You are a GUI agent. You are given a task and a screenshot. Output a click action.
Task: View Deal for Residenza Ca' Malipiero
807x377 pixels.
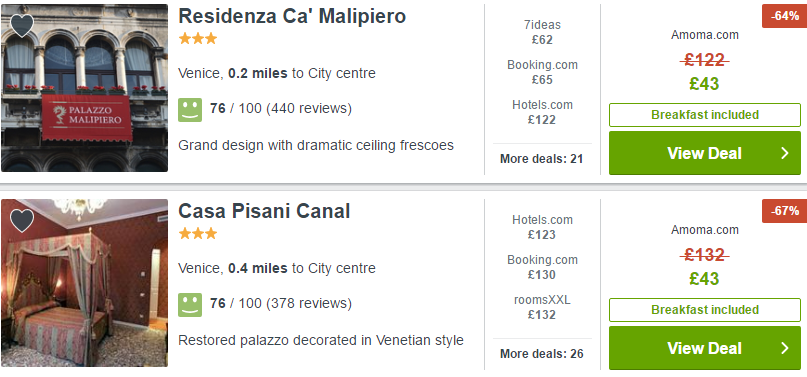(x=705, y=153)
